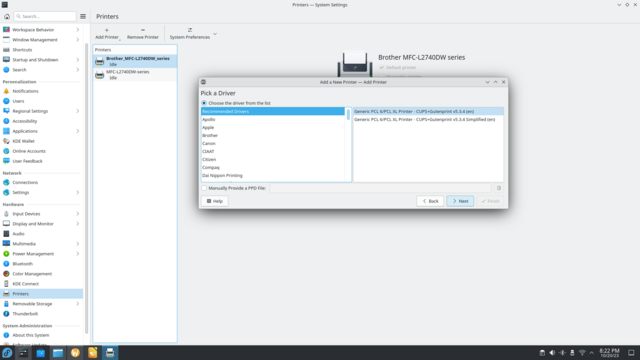
Task: Click Back in Add Printer dialog
Action: point(430,201)
